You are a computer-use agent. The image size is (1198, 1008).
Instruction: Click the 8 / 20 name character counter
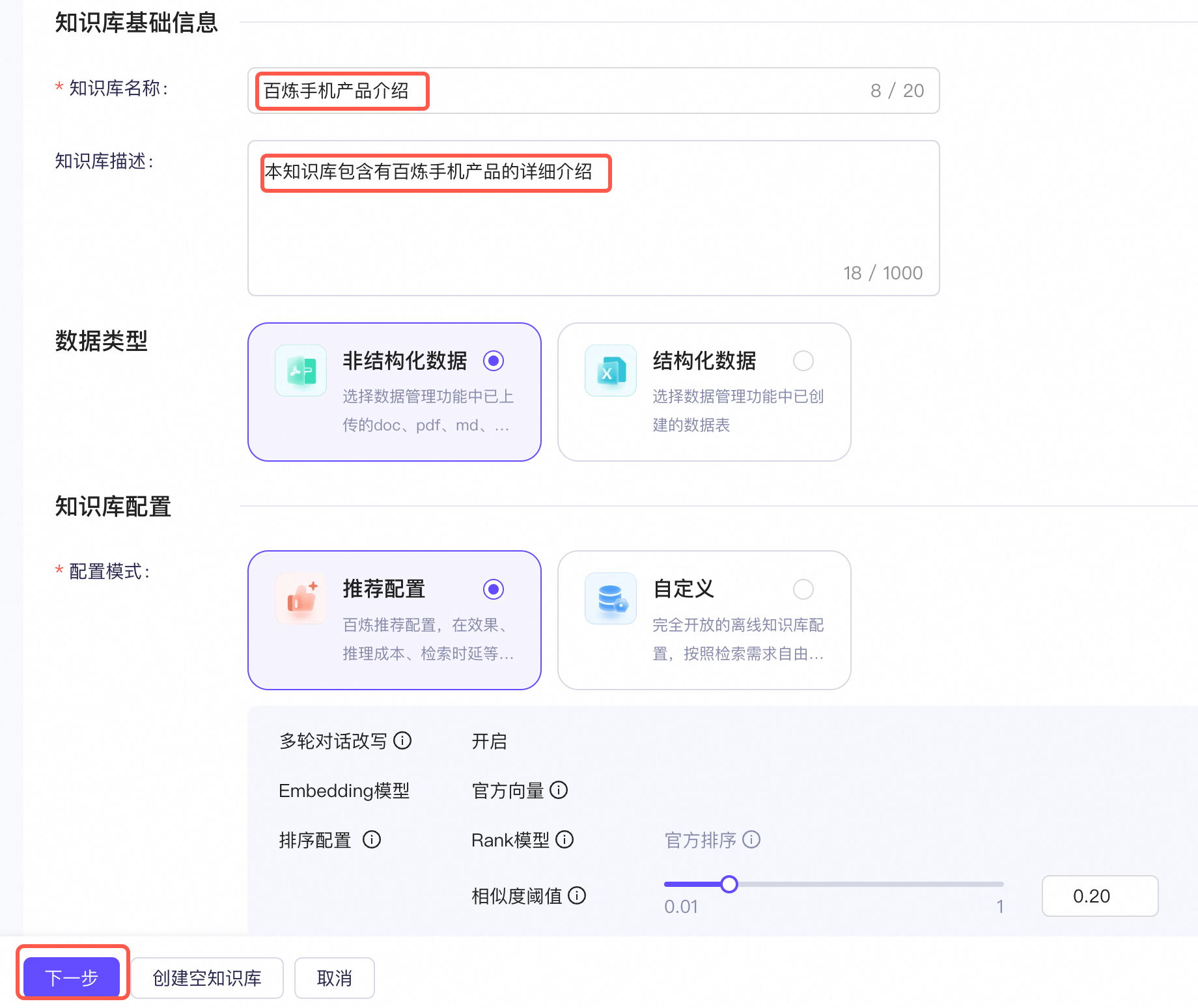pos(897,91)
